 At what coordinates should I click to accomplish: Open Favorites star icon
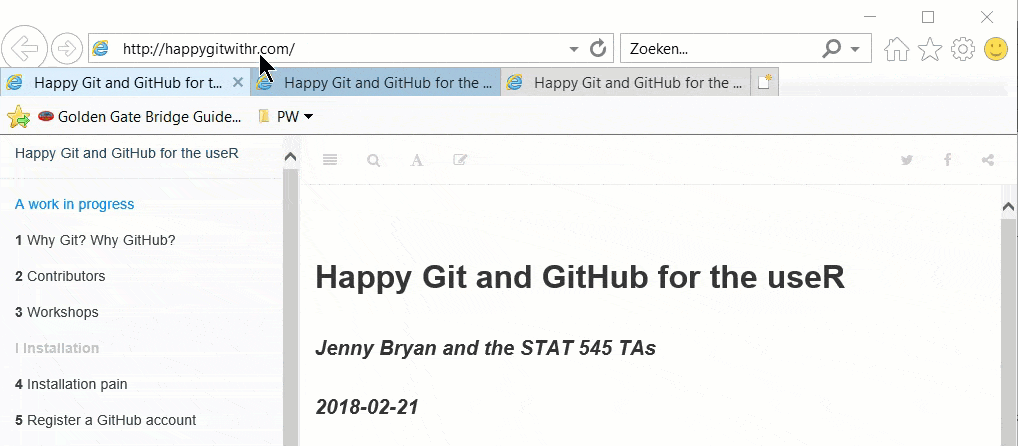click(930, 49)
